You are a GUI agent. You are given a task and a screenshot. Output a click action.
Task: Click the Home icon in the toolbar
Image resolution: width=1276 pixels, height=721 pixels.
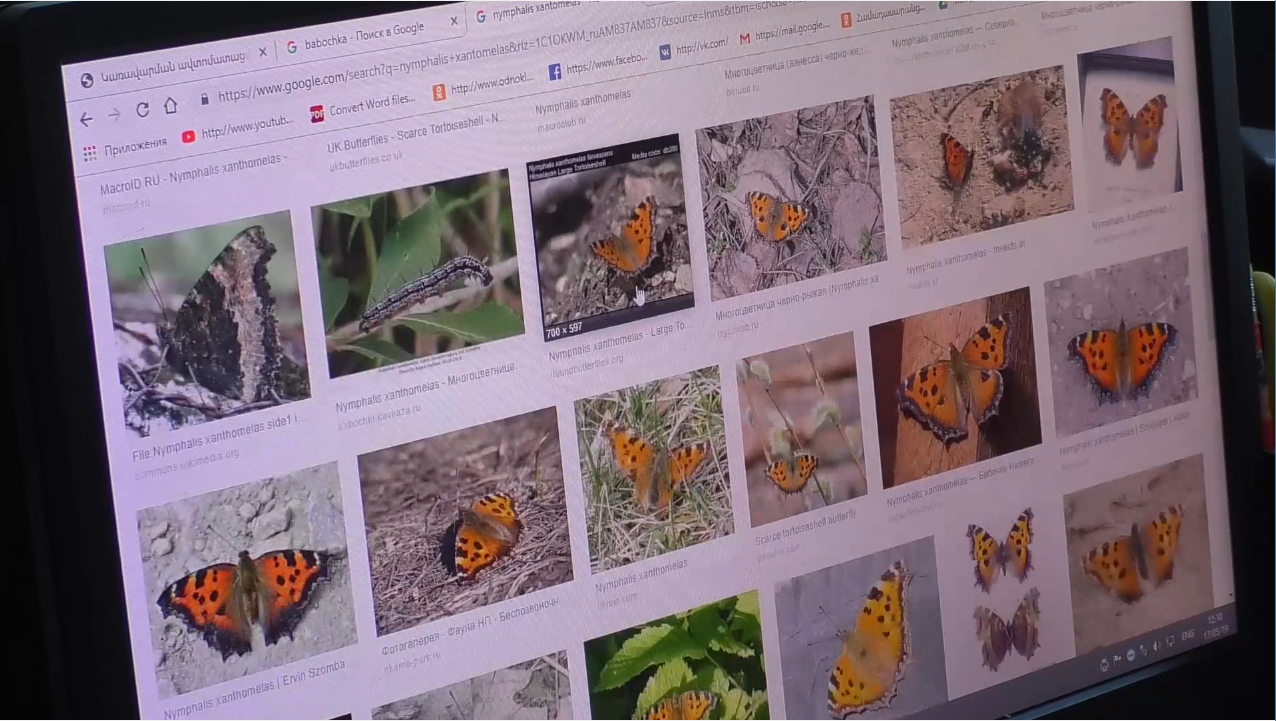(170, 106)
